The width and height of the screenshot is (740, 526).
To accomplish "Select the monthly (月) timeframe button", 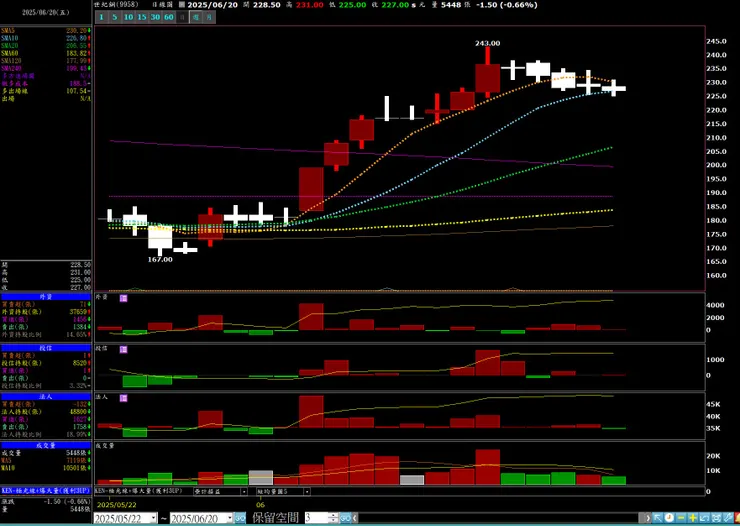I will coord(209,17).
